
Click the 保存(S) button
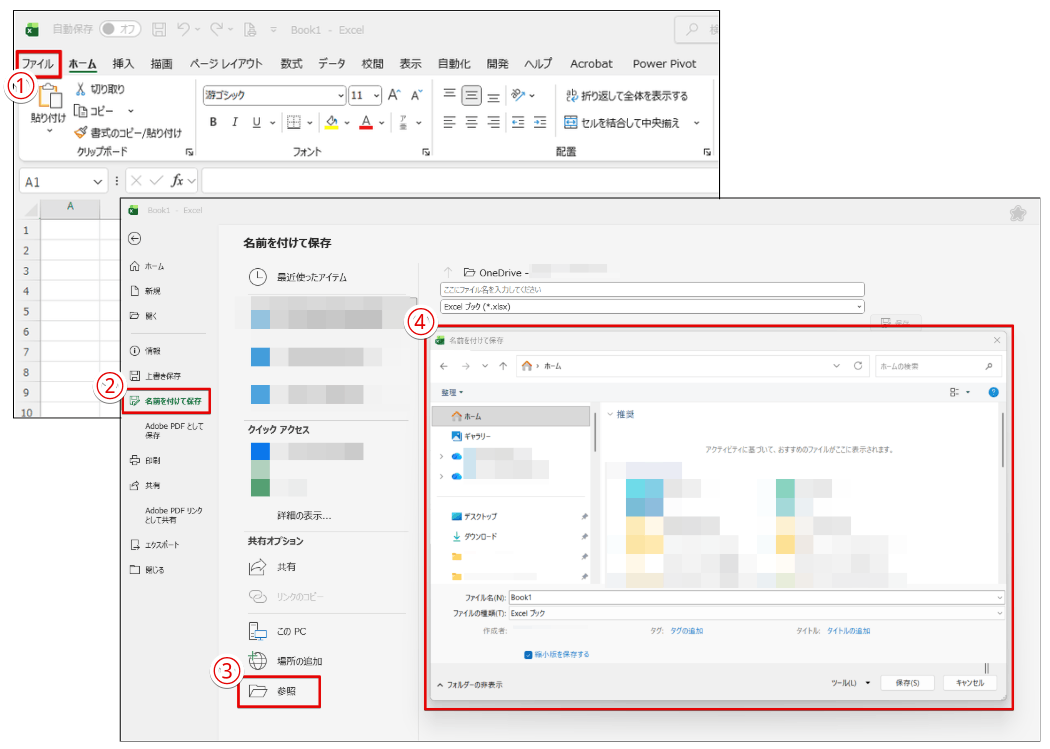(x=907, y=683)
